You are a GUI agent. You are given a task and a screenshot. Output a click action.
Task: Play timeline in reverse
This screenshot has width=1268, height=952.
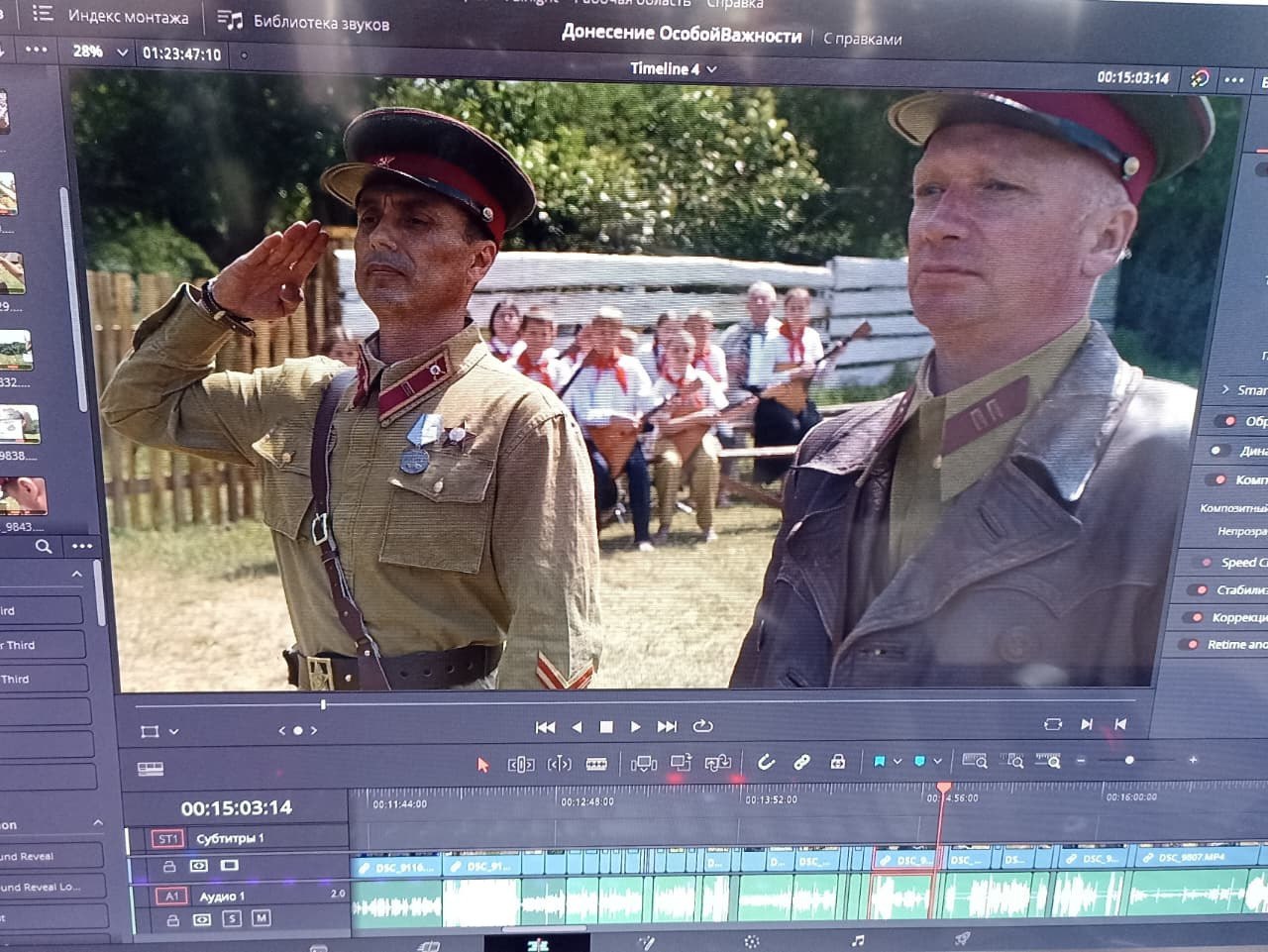click(x=577, y=727)
